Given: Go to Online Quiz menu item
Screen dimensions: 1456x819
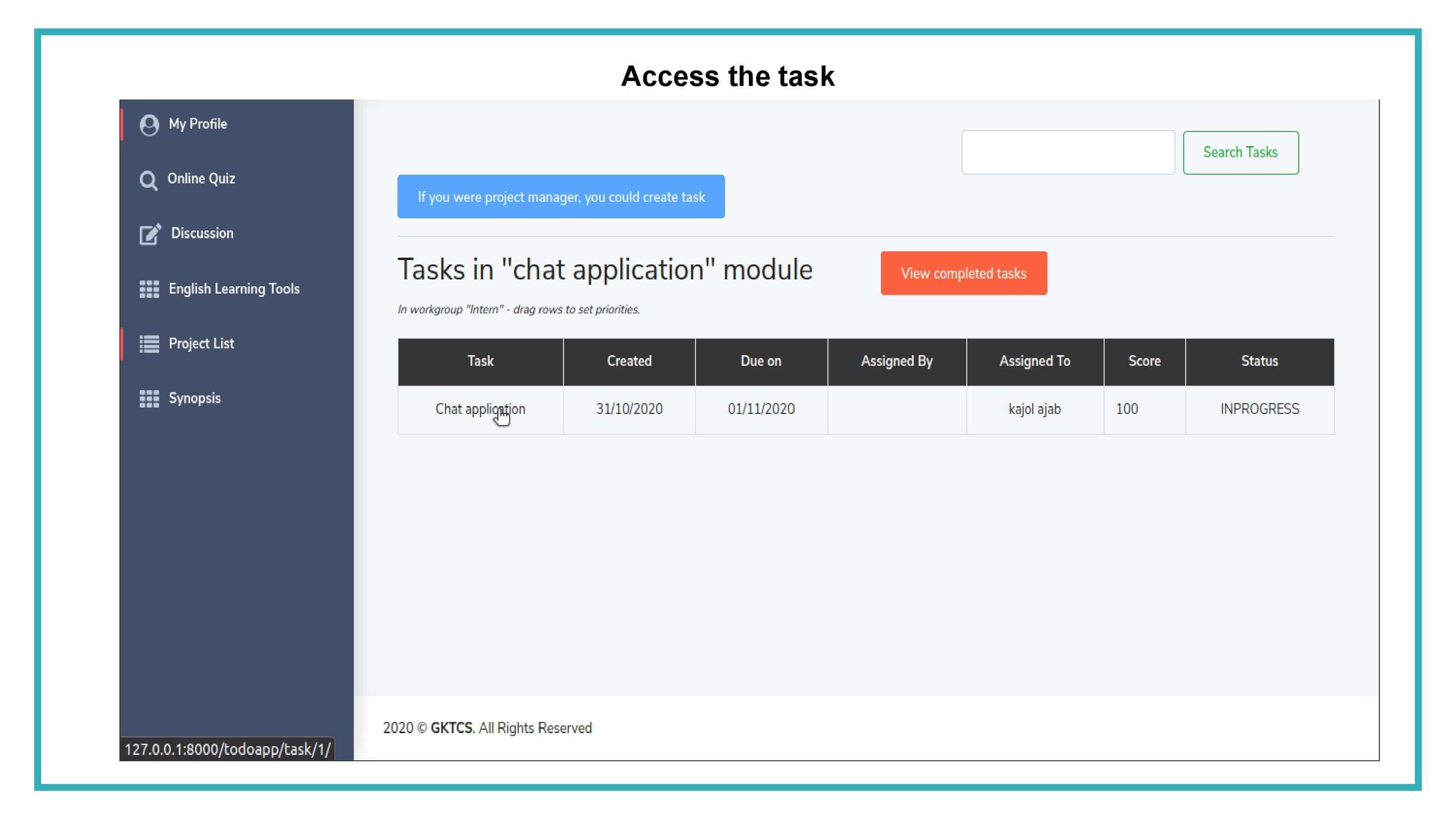Looking at the screenshot, I should pos(201,179).
